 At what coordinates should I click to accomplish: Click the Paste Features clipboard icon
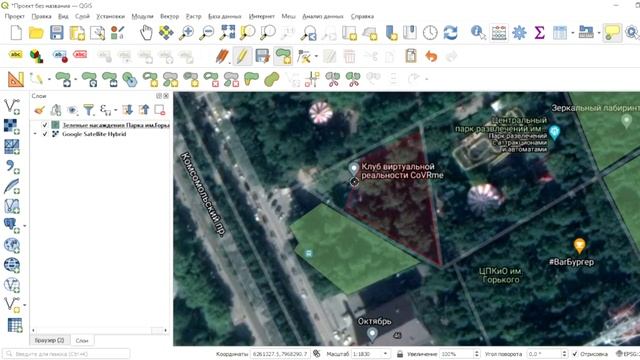click(x=411, y=56)
